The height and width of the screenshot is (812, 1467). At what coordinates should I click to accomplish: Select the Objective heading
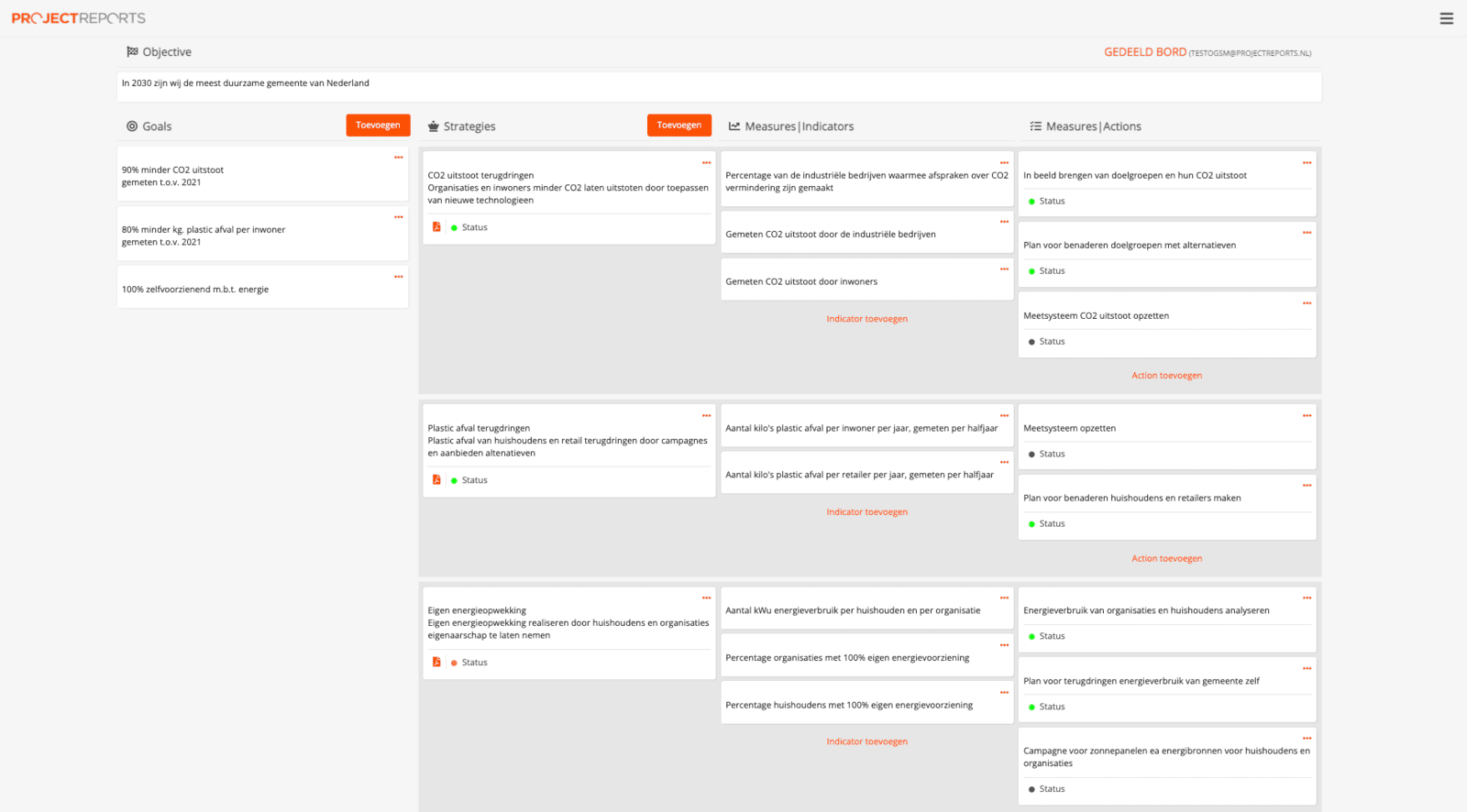[159, 52]
